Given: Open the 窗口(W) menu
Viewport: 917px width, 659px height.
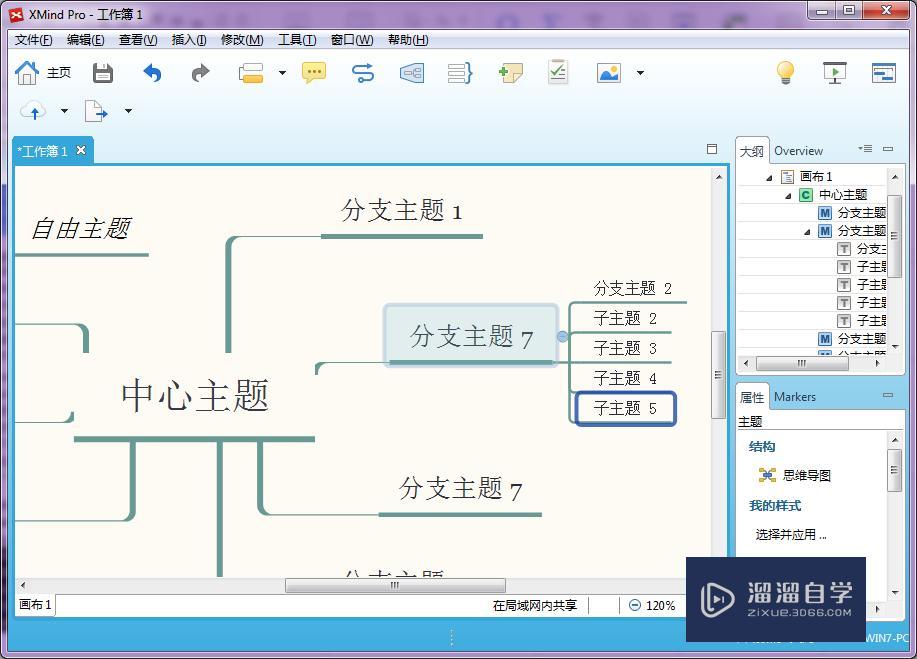Looking at the screenshot, I should pos(352,40).
